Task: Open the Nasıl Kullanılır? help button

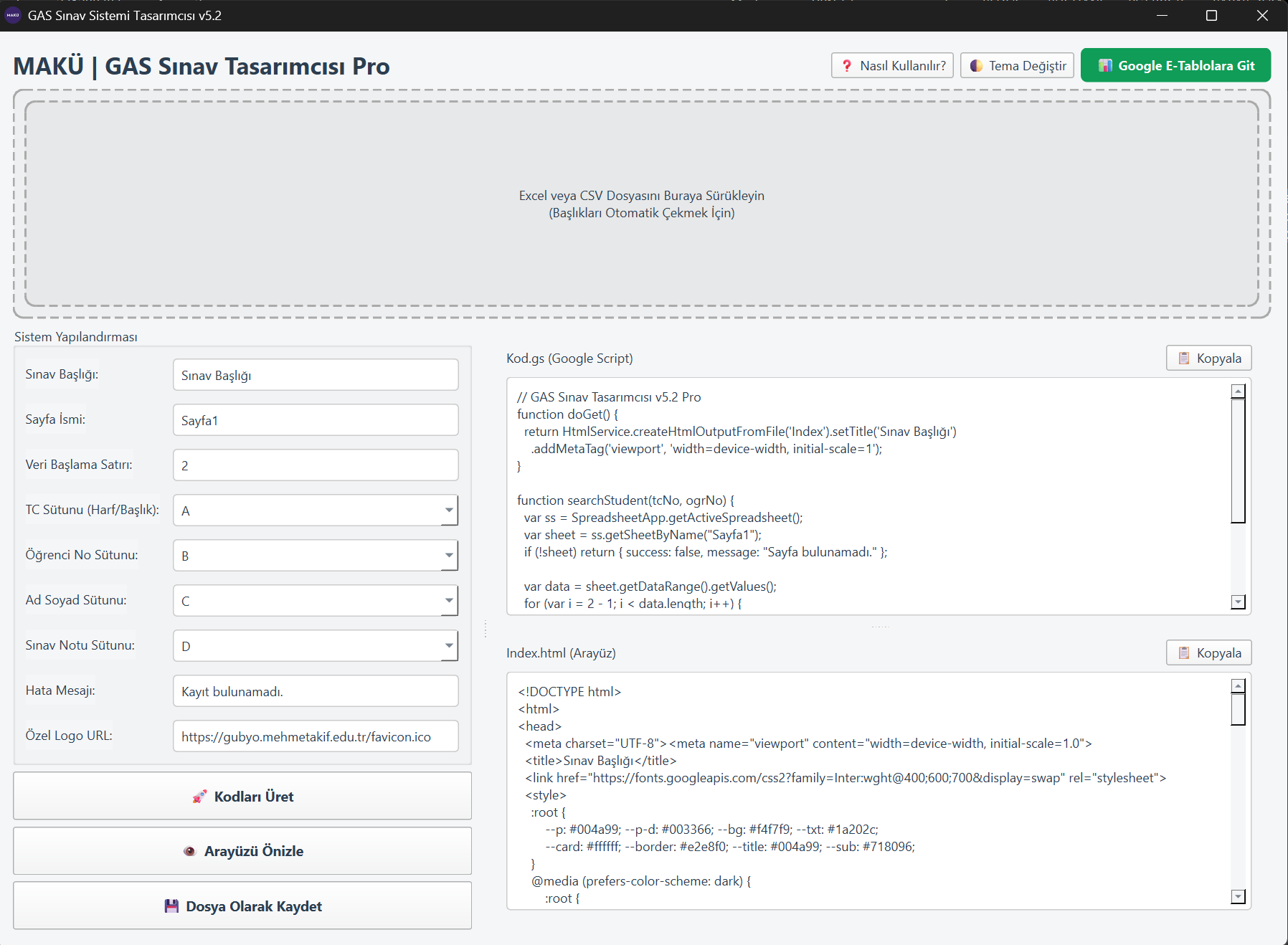Action: coord(892,65)
